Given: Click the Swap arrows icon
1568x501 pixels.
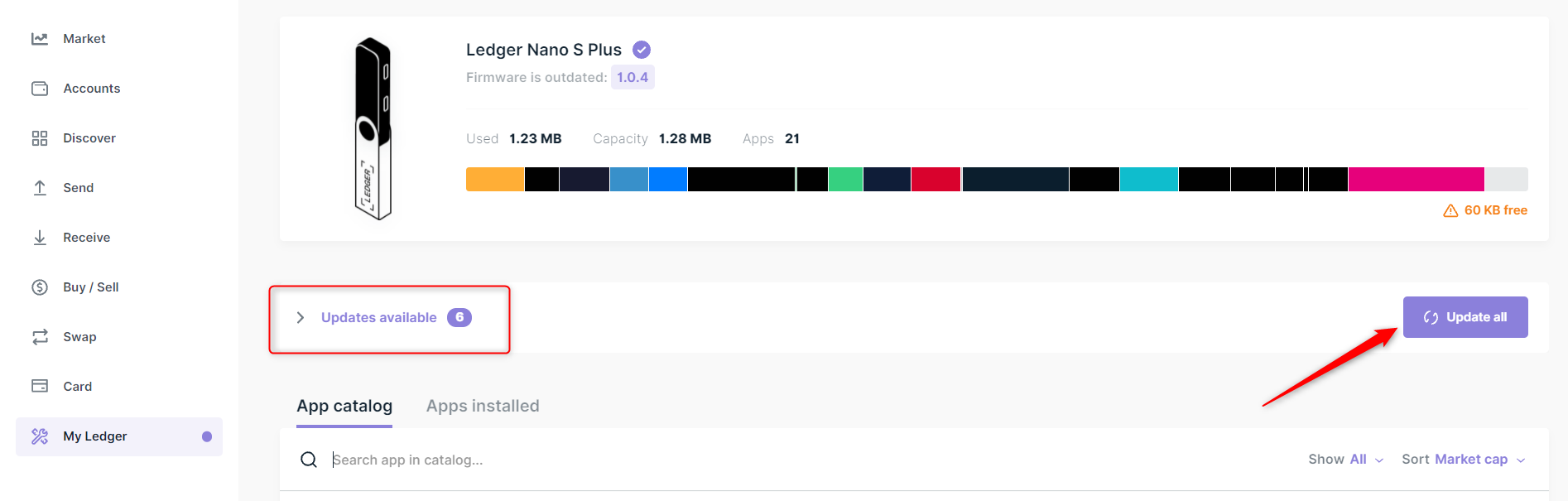Looking at the screenshot, I should (x=40, y=337).
